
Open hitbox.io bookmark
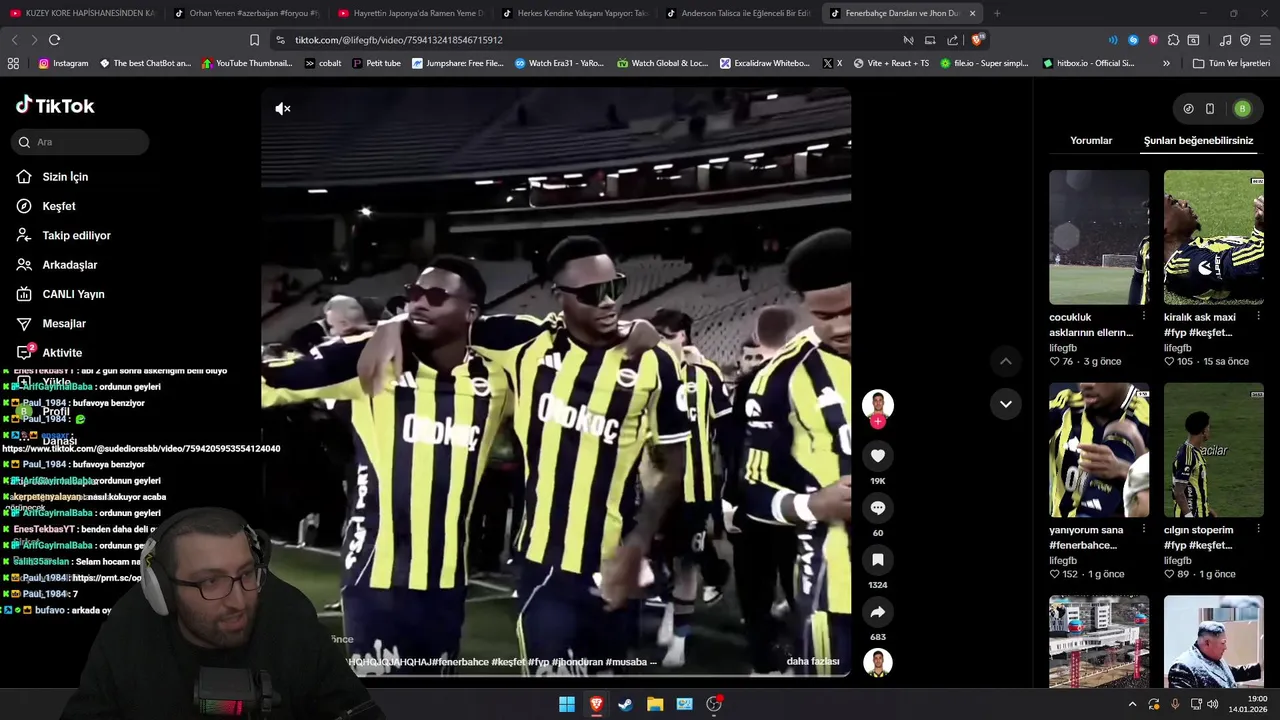pos(1089,63)
